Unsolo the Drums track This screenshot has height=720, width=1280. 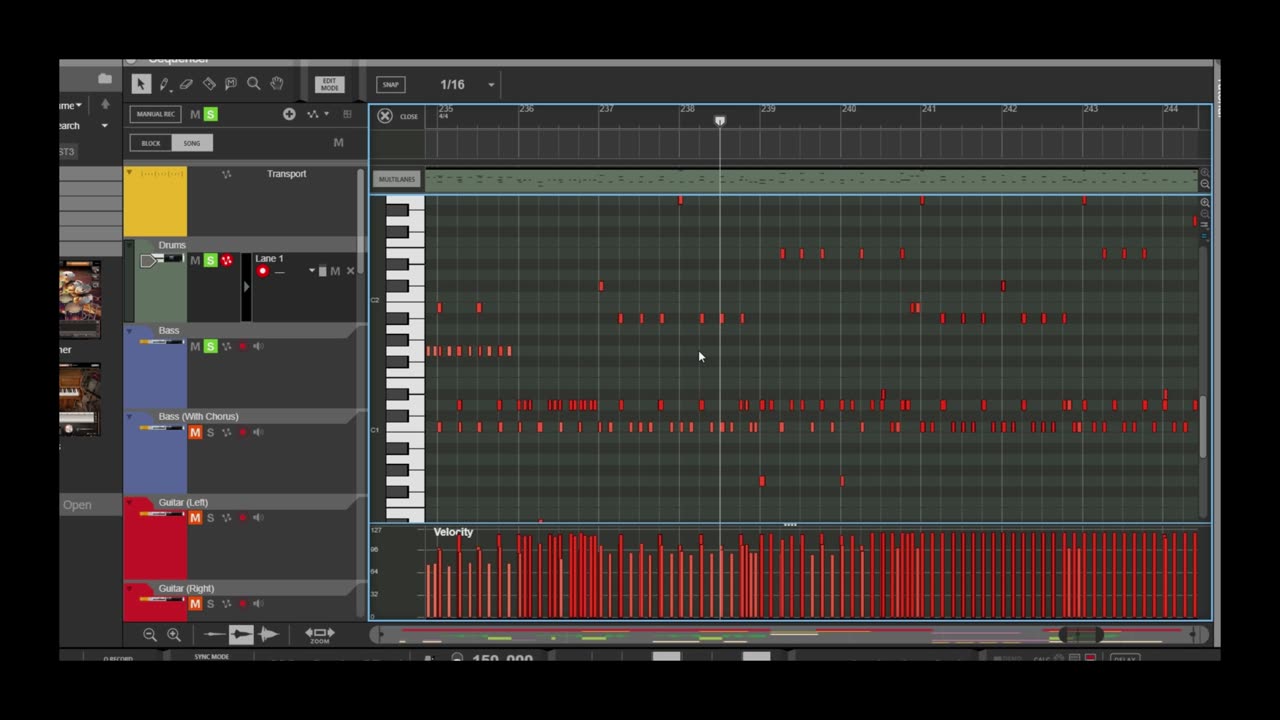click(x=210, y=260)
